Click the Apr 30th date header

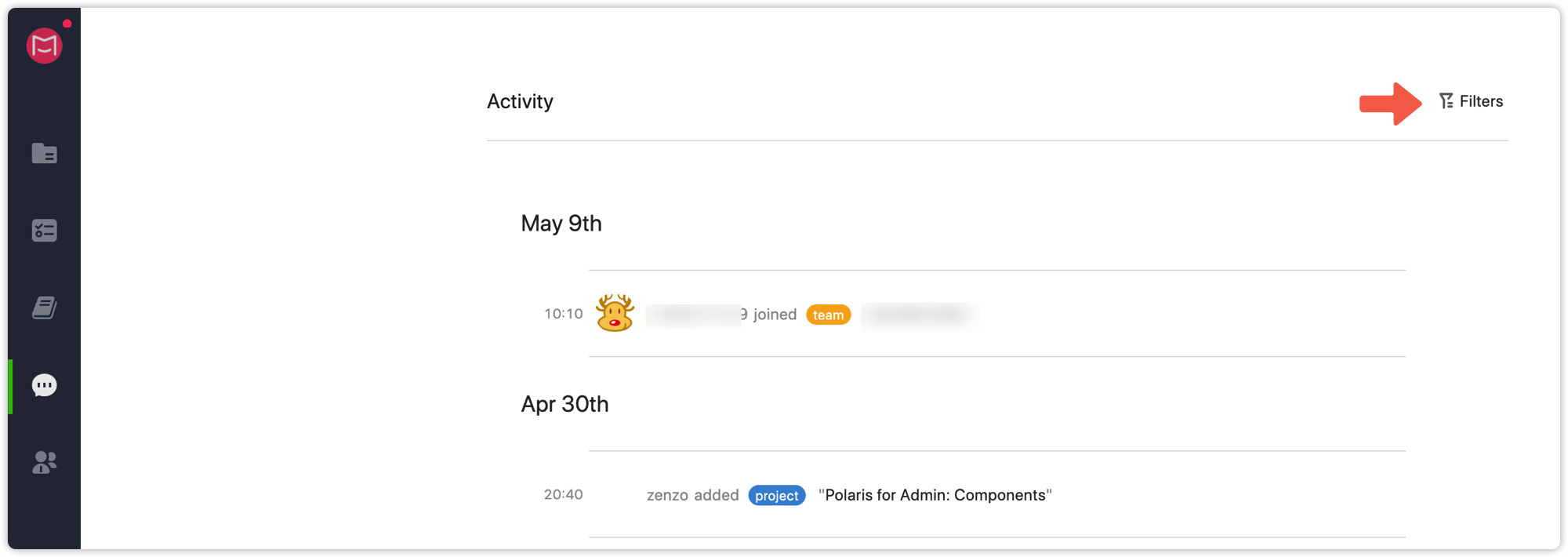tap(564, 404)
